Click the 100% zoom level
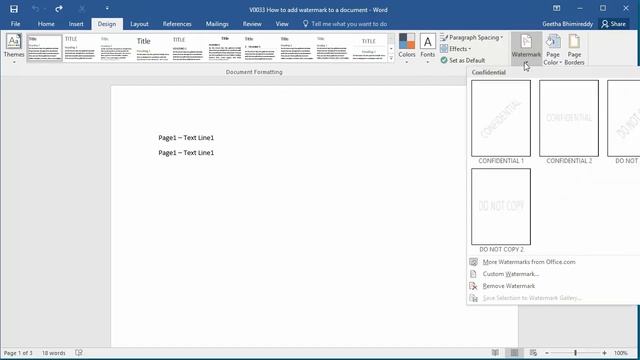640x360 pixels. (621, 353)
